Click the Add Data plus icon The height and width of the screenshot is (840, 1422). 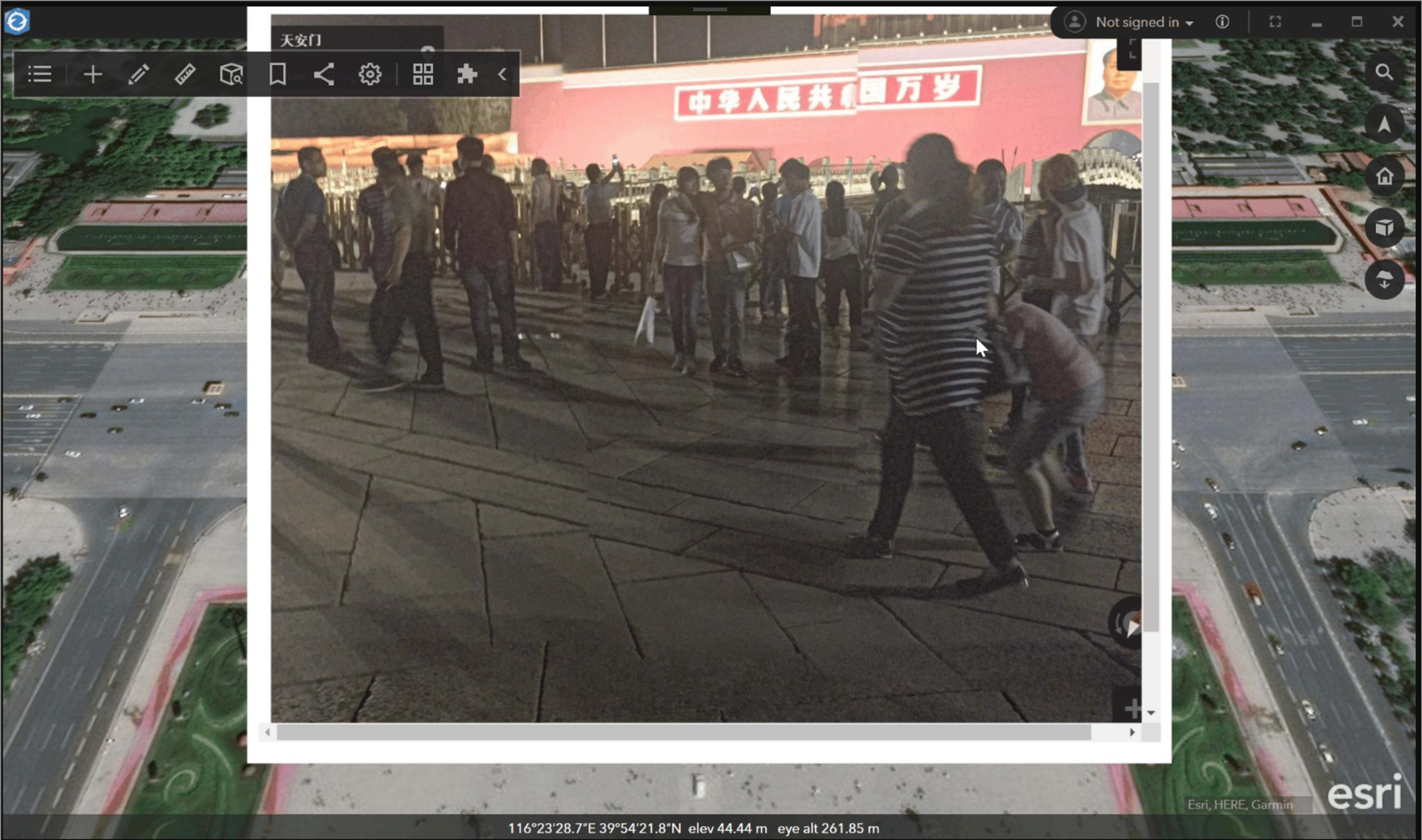(93, 74)
